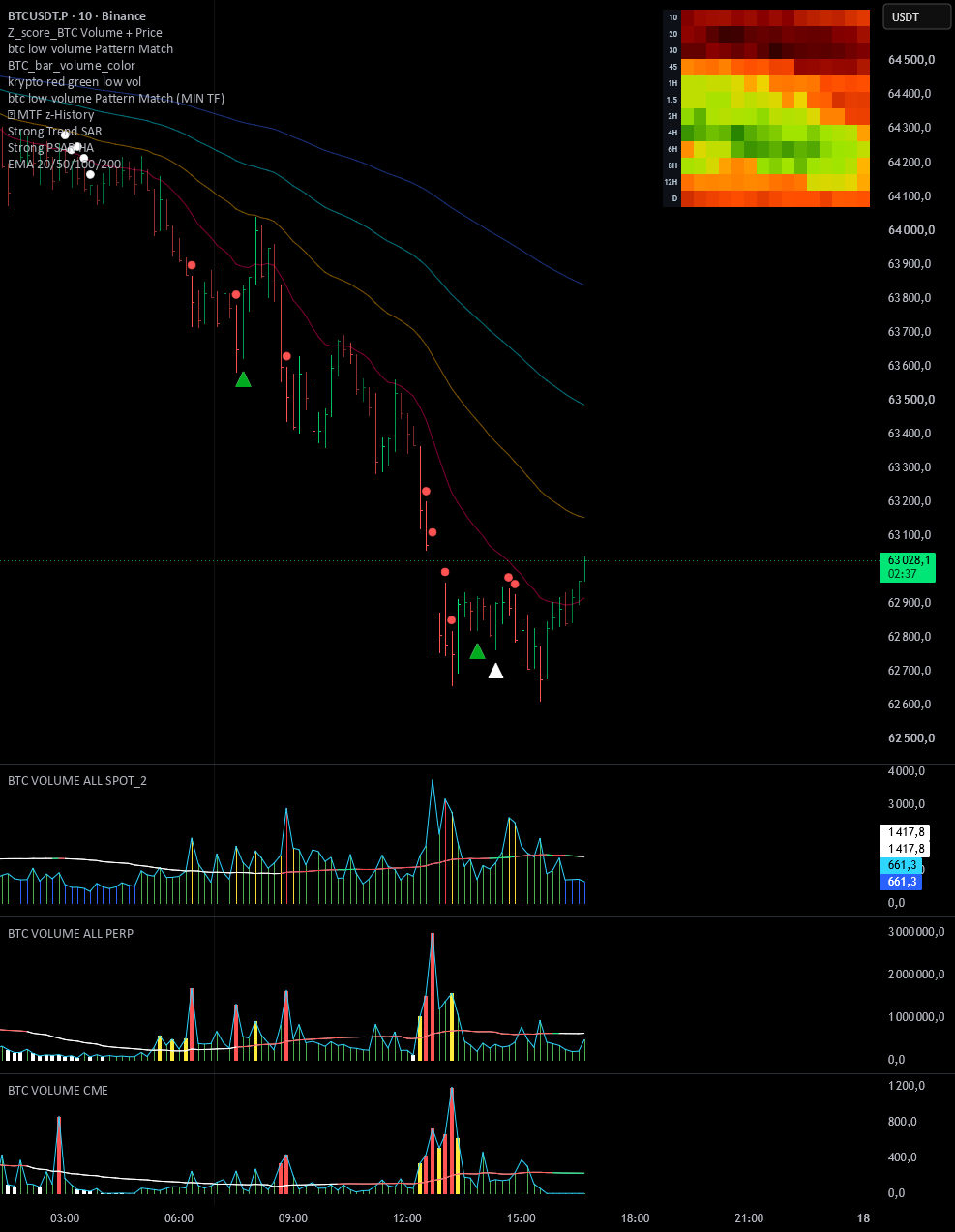Click the 45 row label in heatmap
The height and width of the screenshot is (1232, 955).
pyautogui.click(x=672, y=67)
